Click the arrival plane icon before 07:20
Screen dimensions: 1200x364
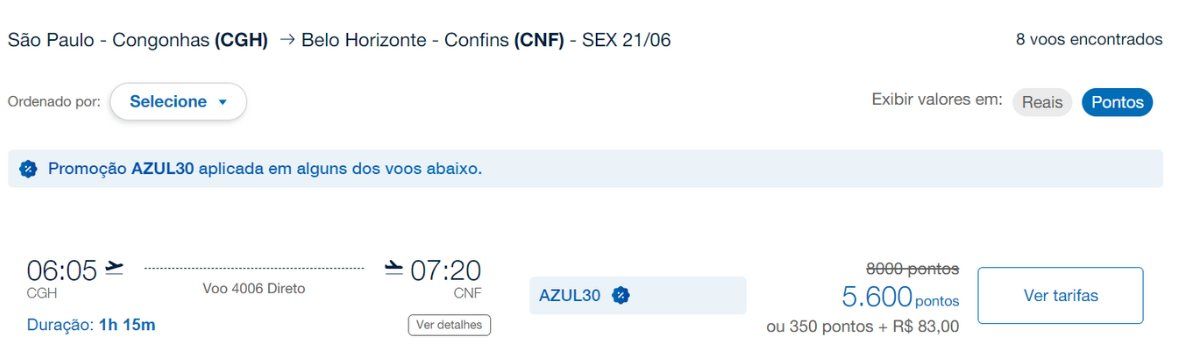point(394,268)
